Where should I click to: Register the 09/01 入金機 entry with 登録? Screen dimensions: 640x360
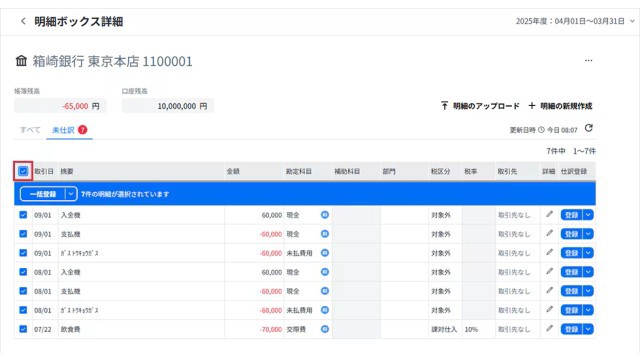point(572,215)
